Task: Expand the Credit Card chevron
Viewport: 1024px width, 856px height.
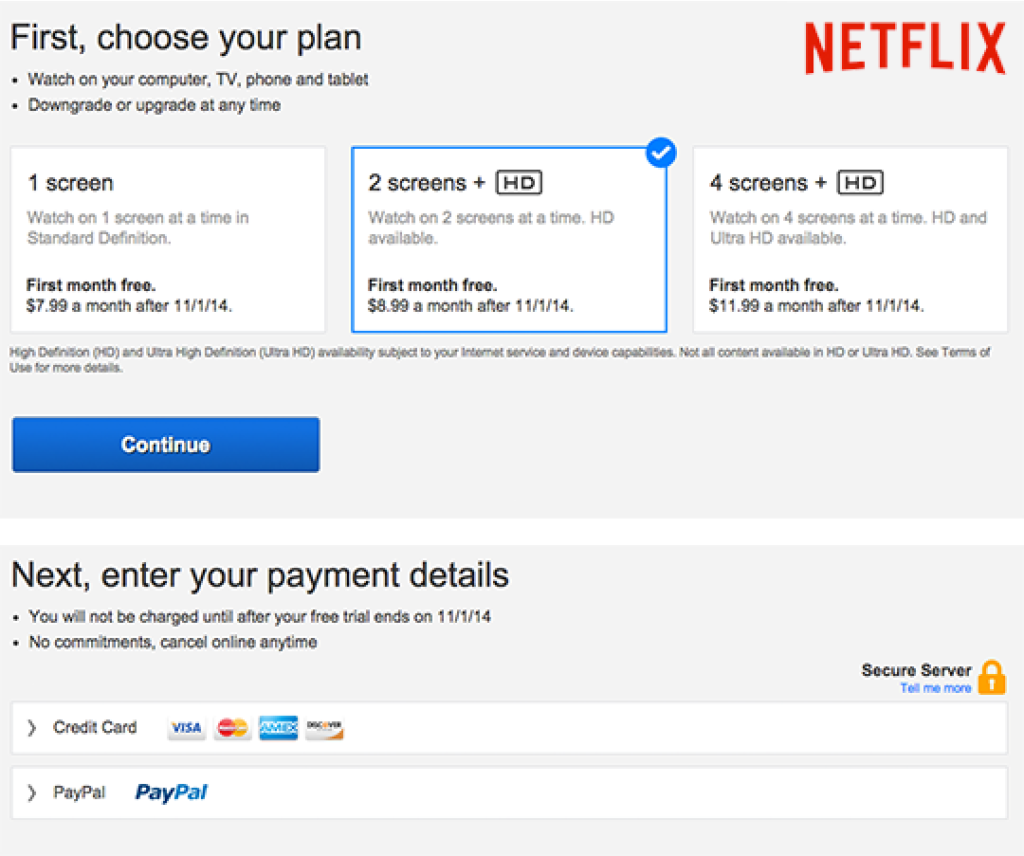Action: point(31,727)
